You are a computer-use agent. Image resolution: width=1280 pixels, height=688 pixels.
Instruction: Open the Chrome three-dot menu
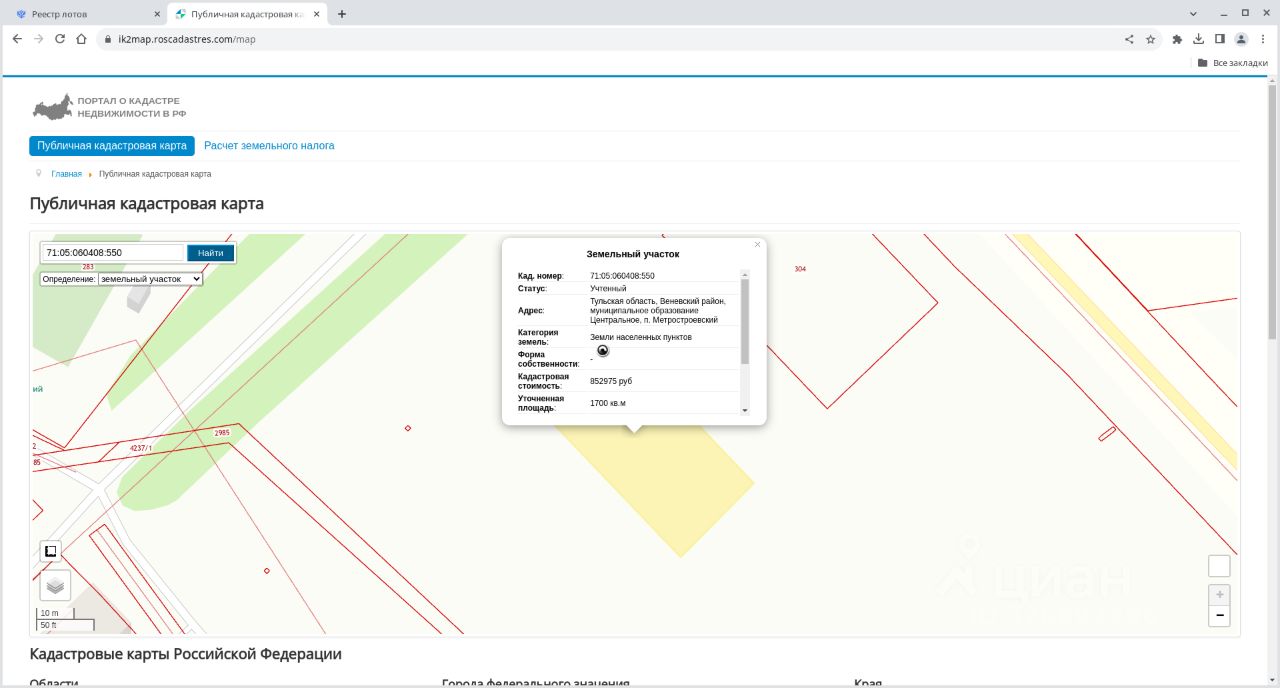coord(1263,39)
